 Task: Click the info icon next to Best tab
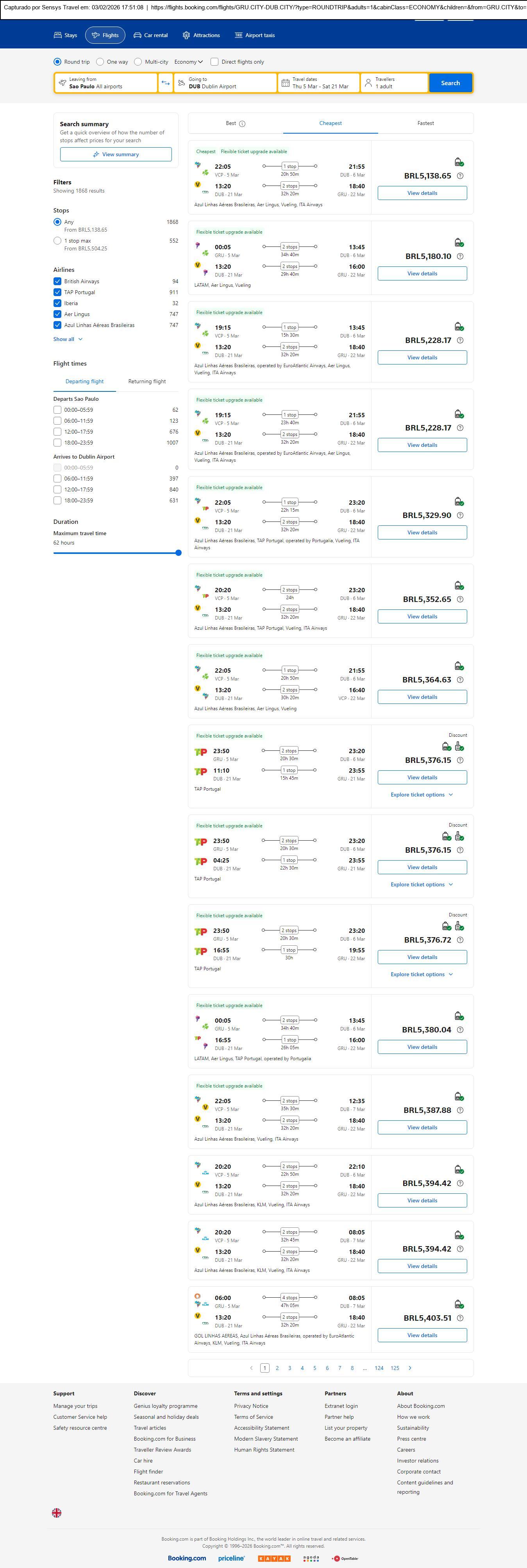pos(242,123)
